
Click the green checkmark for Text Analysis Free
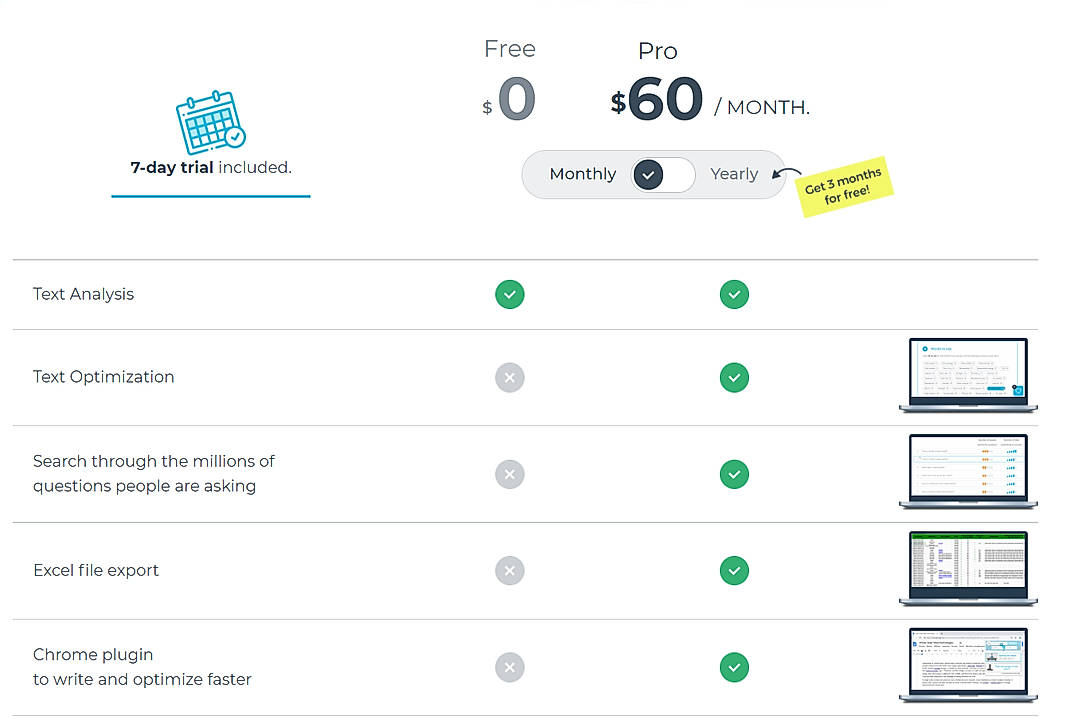click(x=510, y=294)
